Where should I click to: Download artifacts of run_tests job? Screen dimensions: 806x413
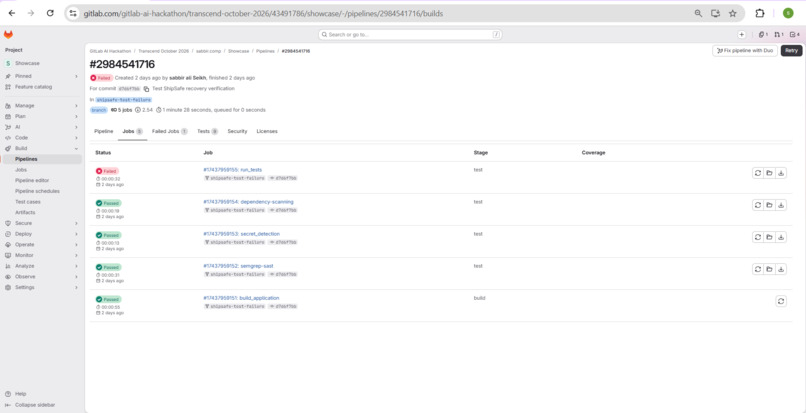click(x=781, y=173)
